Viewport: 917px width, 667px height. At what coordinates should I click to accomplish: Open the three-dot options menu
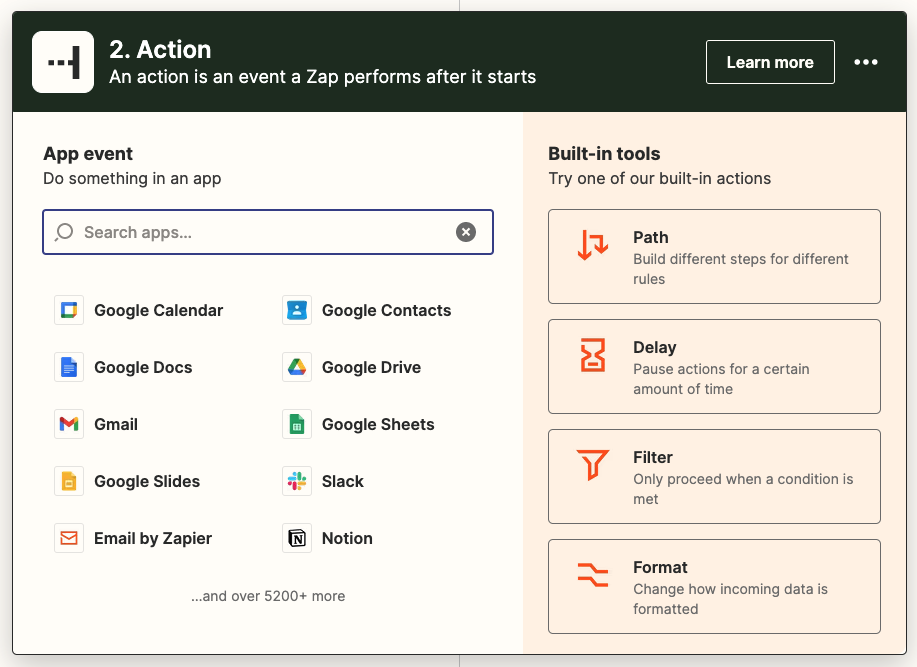click(x=865, y=62)
